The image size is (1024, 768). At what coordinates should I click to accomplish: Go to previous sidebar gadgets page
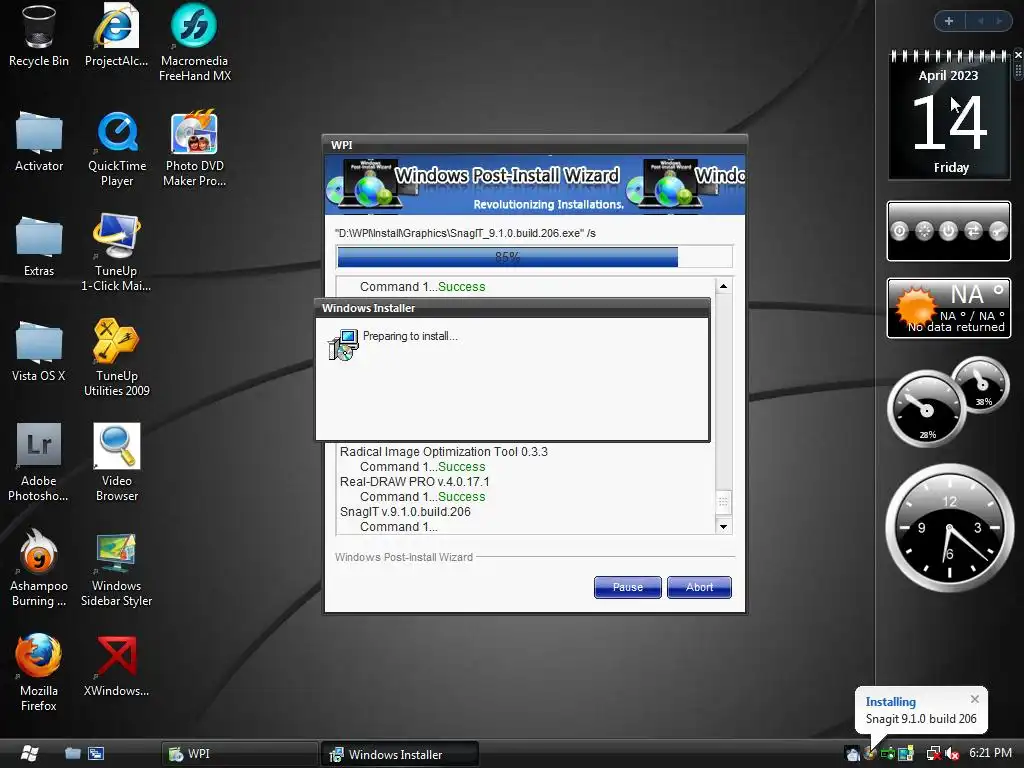[x=980, y=21]
